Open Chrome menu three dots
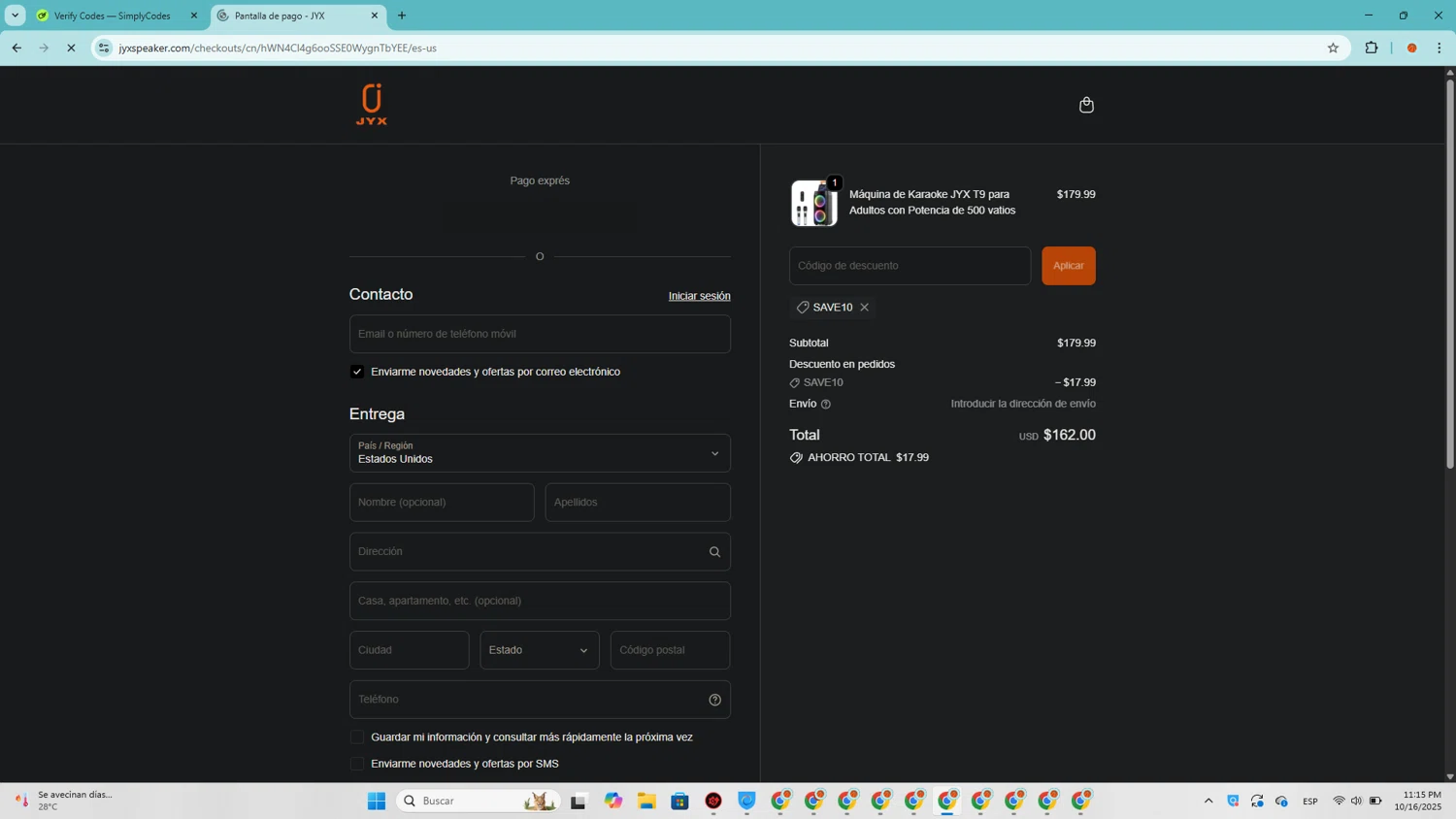This screenshot has width=1456, height=819. [x=1439, y=48]
